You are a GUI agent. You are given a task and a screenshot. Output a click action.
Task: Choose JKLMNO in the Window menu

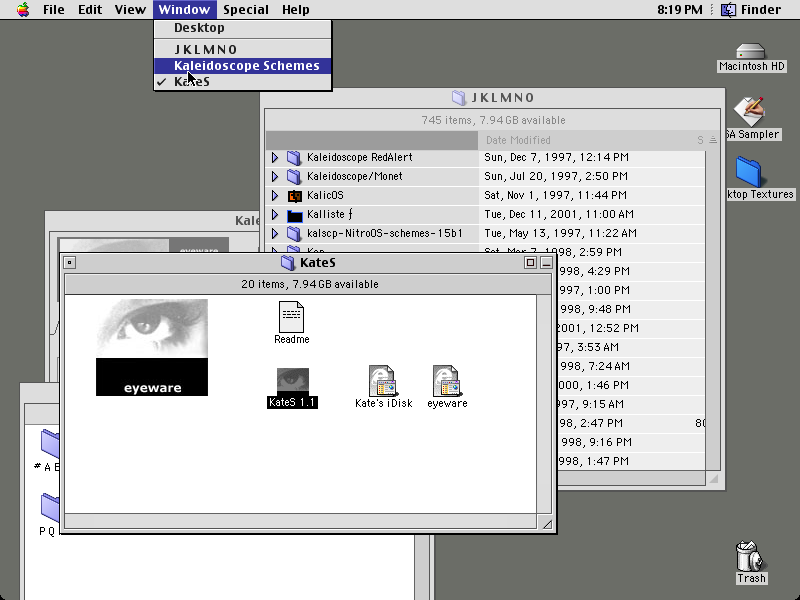tap(243, 49)
